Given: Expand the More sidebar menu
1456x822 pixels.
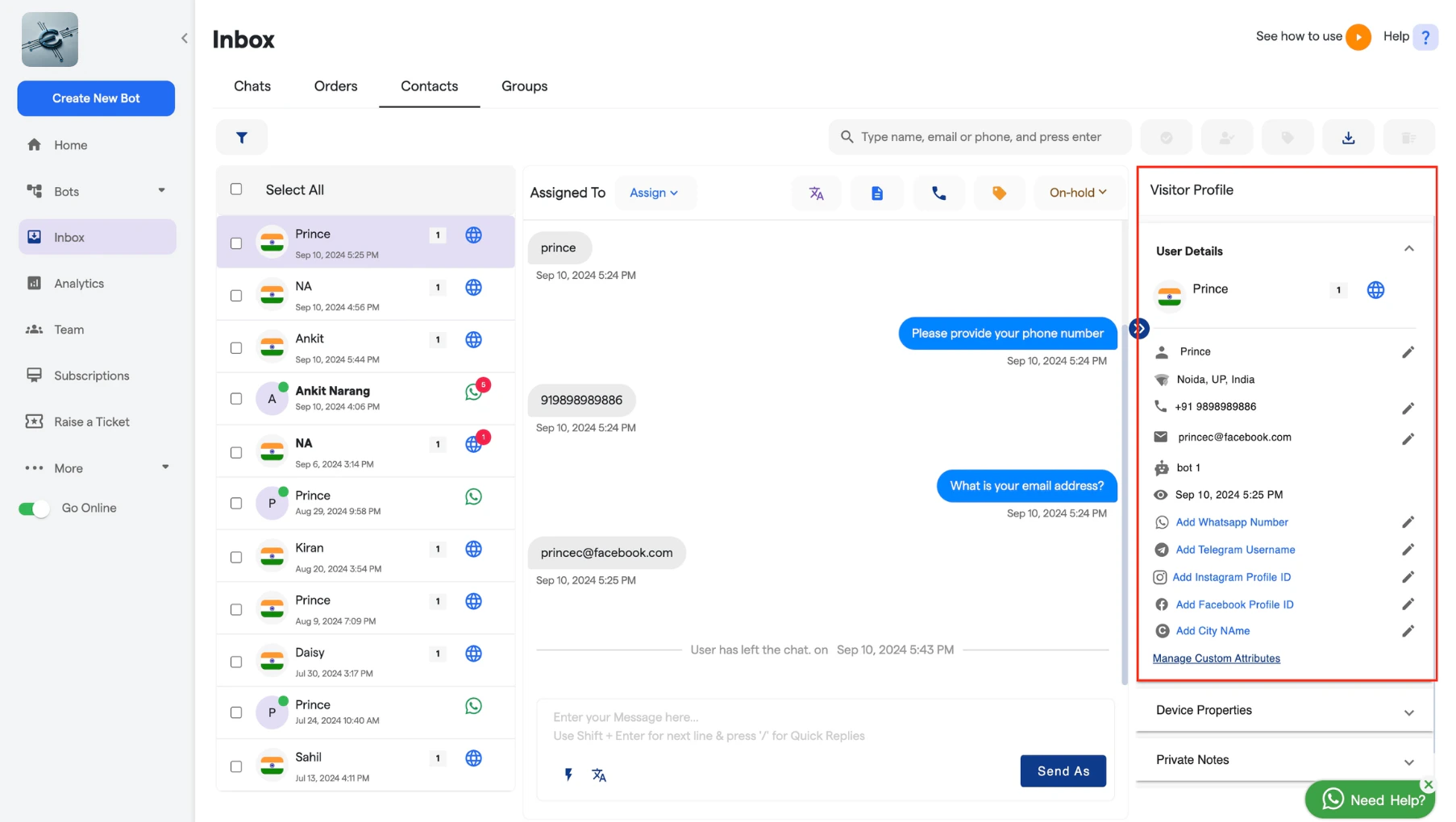Looking at the screenshot, I should point(165,467).
